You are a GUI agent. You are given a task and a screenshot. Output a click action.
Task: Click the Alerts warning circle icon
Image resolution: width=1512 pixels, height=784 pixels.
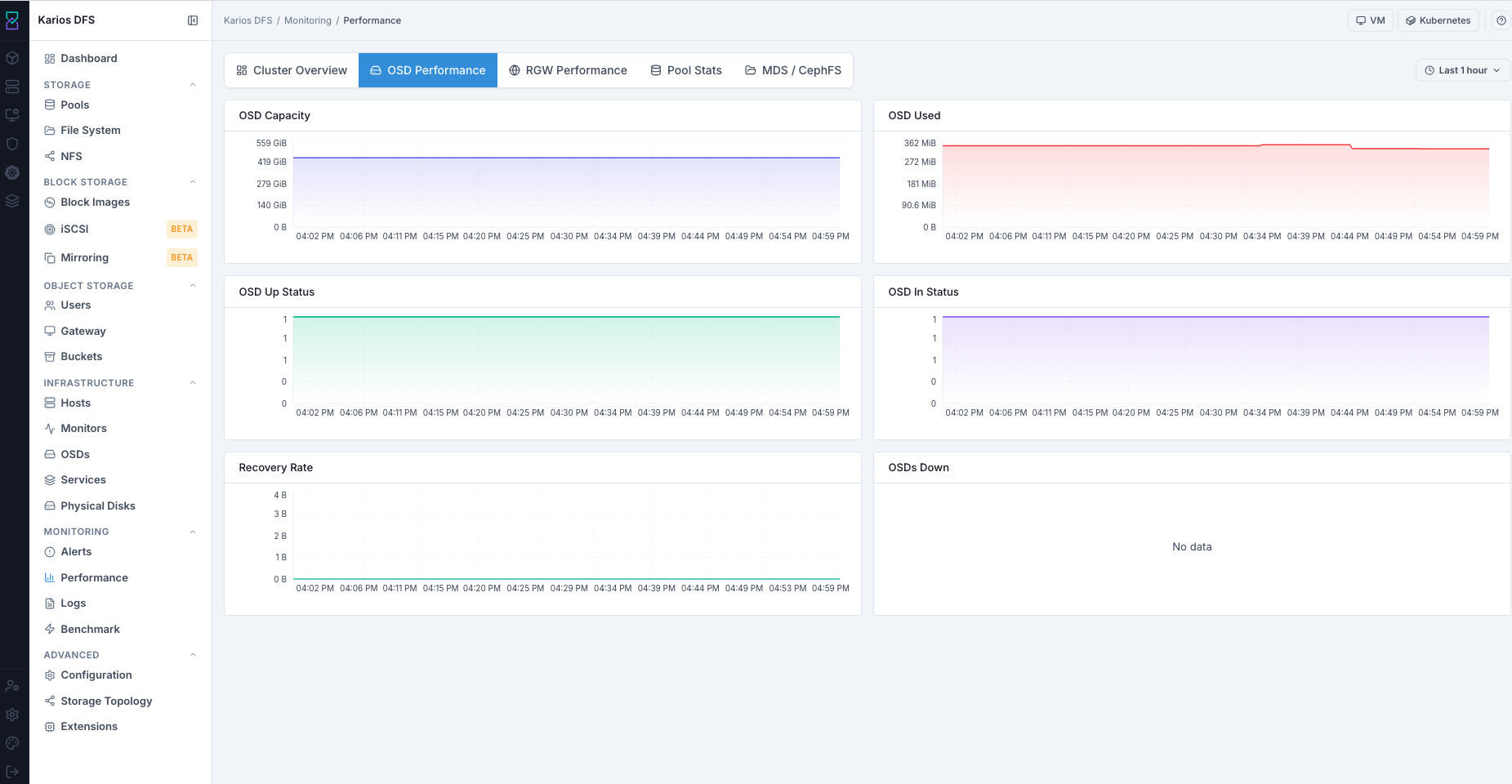pyautogui.click(x=50, y=552)
